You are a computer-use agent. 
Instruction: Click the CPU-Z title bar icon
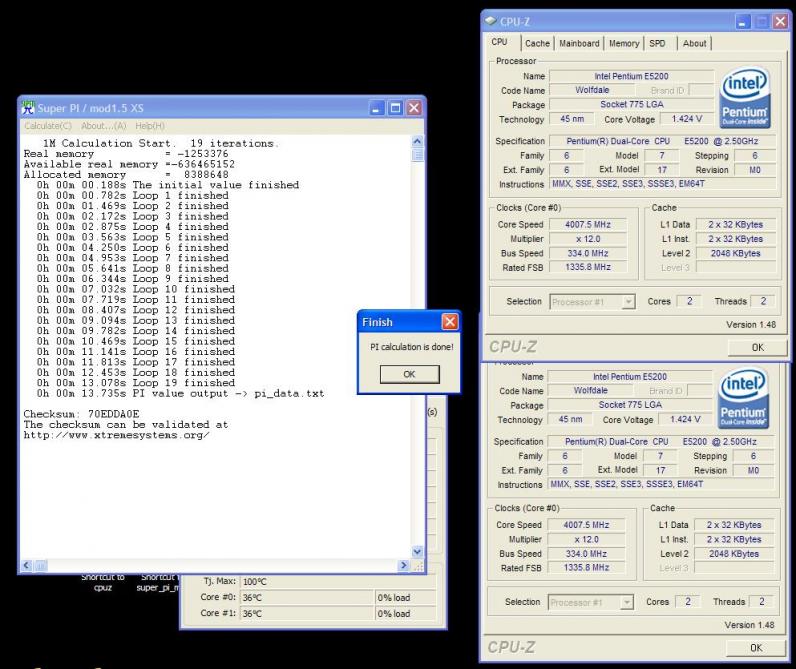click(x=490, y=21)
